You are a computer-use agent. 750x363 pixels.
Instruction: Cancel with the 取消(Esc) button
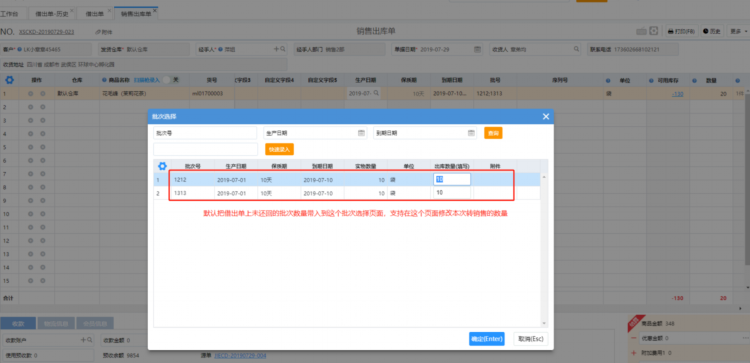click(530, 339)
